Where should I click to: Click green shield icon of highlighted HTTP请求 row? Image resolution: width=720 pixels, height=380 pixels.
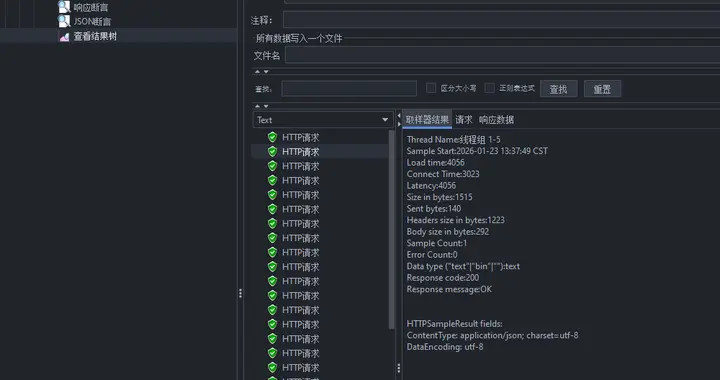pos(272,151)
